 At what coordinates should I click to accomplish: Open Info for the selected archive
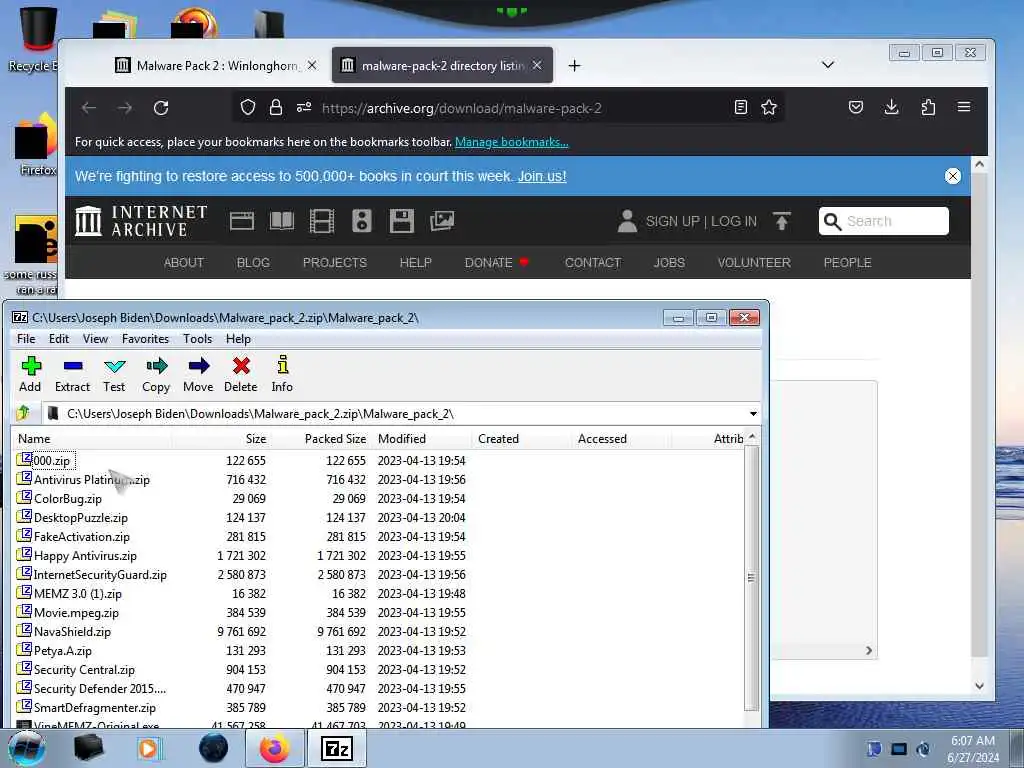click(x=282, y=374)
